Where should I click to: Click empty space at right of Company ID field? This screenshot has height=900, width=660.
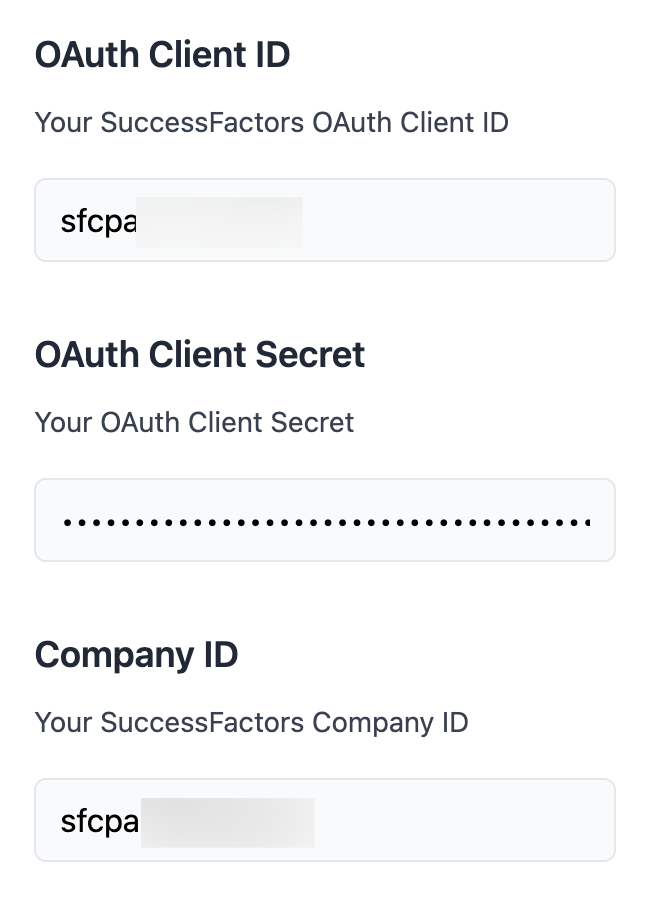465,820
